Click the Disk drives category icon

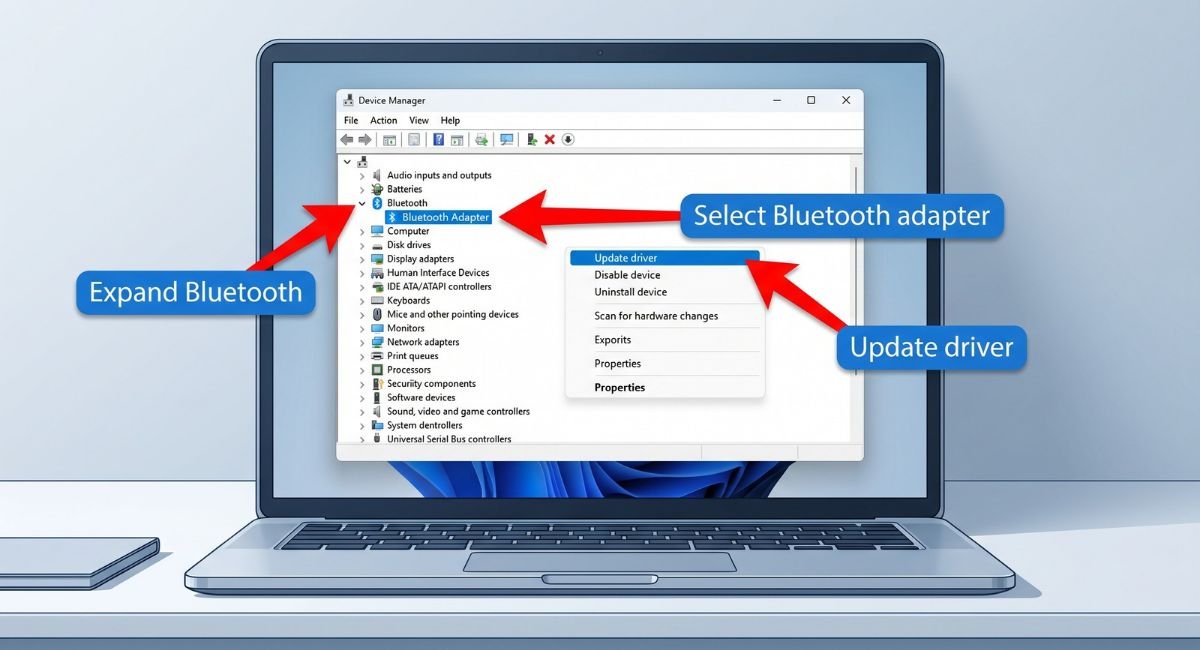377,245
